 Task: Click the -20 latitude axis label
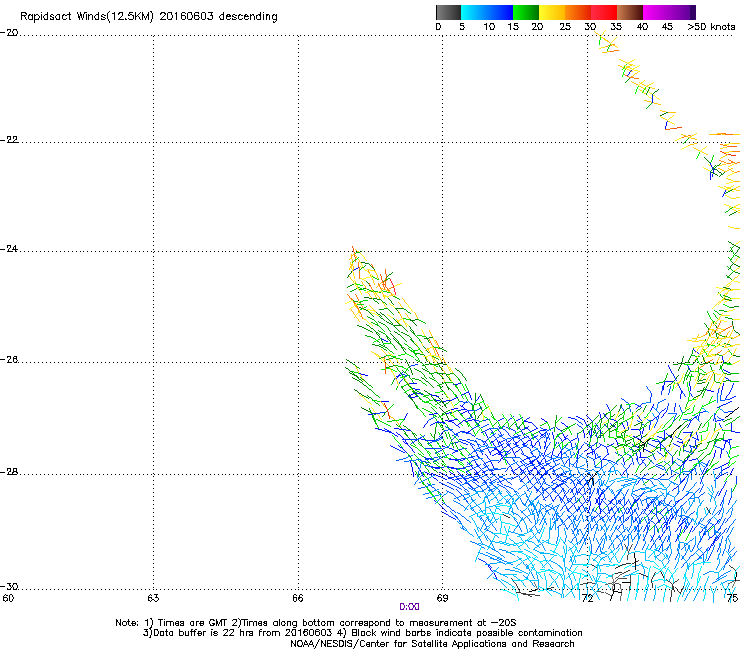pyautogui.click(x=9, y=33)
